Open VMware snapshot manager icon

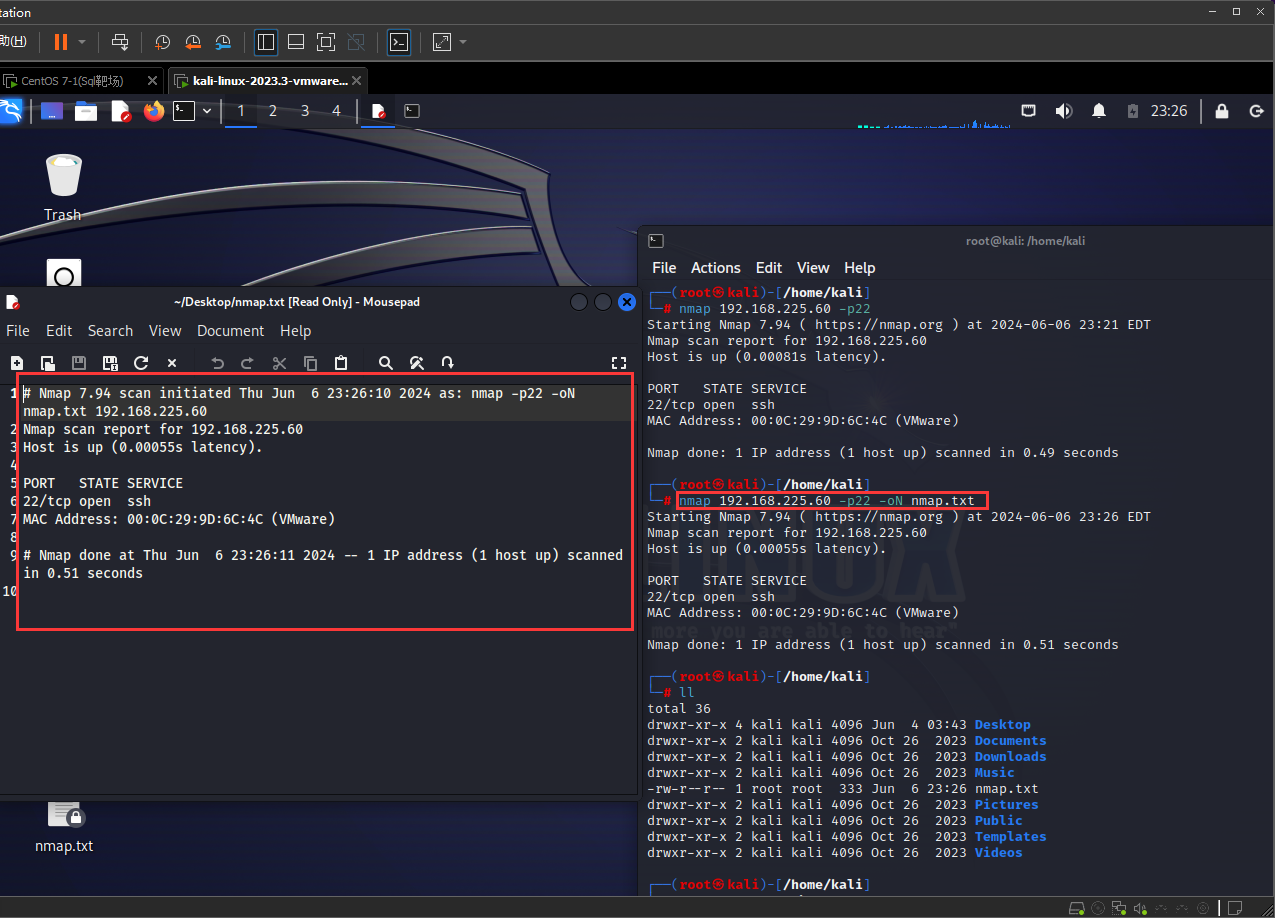(x=224, y=42)
